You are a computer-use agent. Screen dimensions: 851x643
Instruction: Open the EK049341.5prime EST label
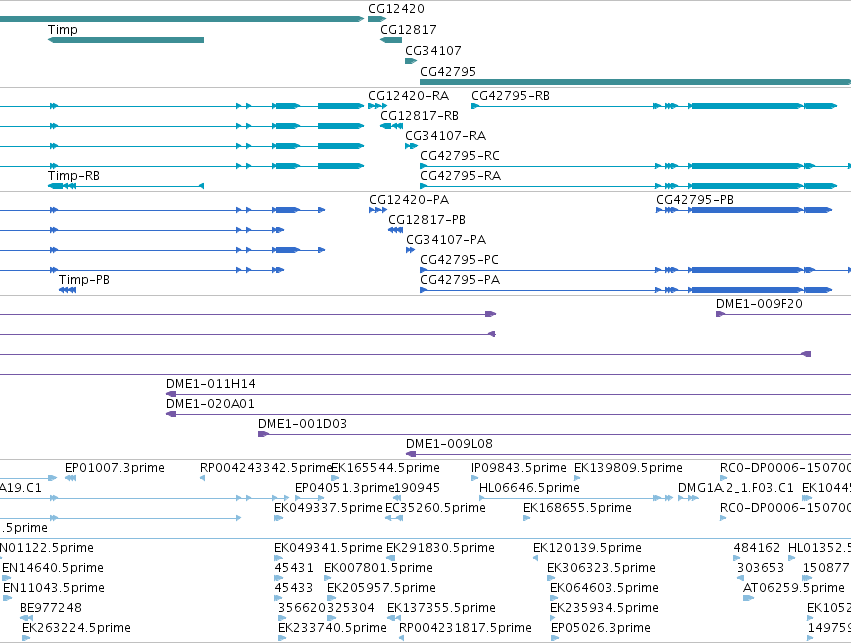tap(328, 549)
